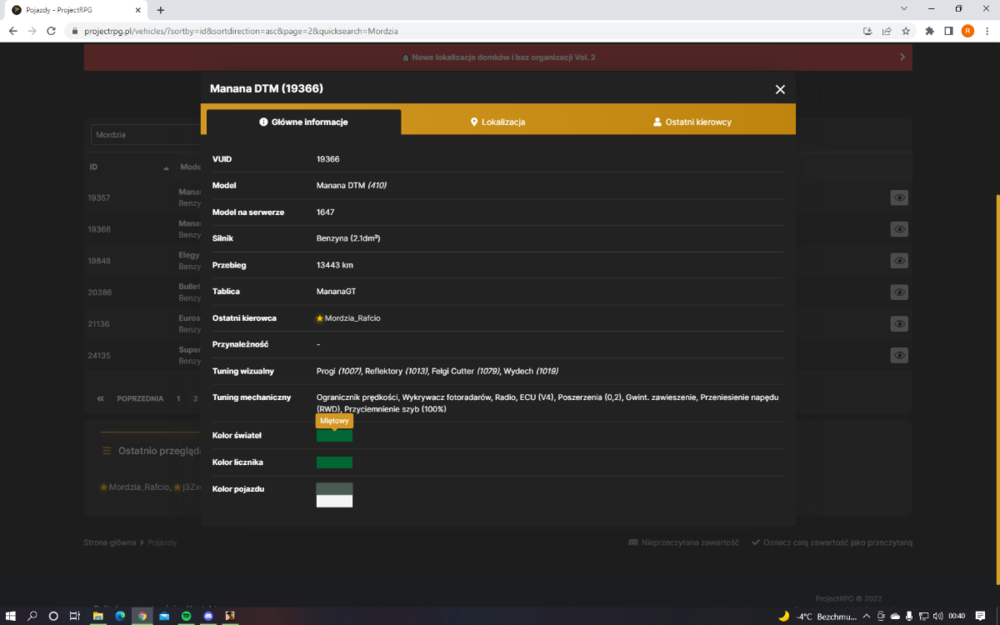Reload the page in Chrome

pyautogui.click(x=51, y=31)
